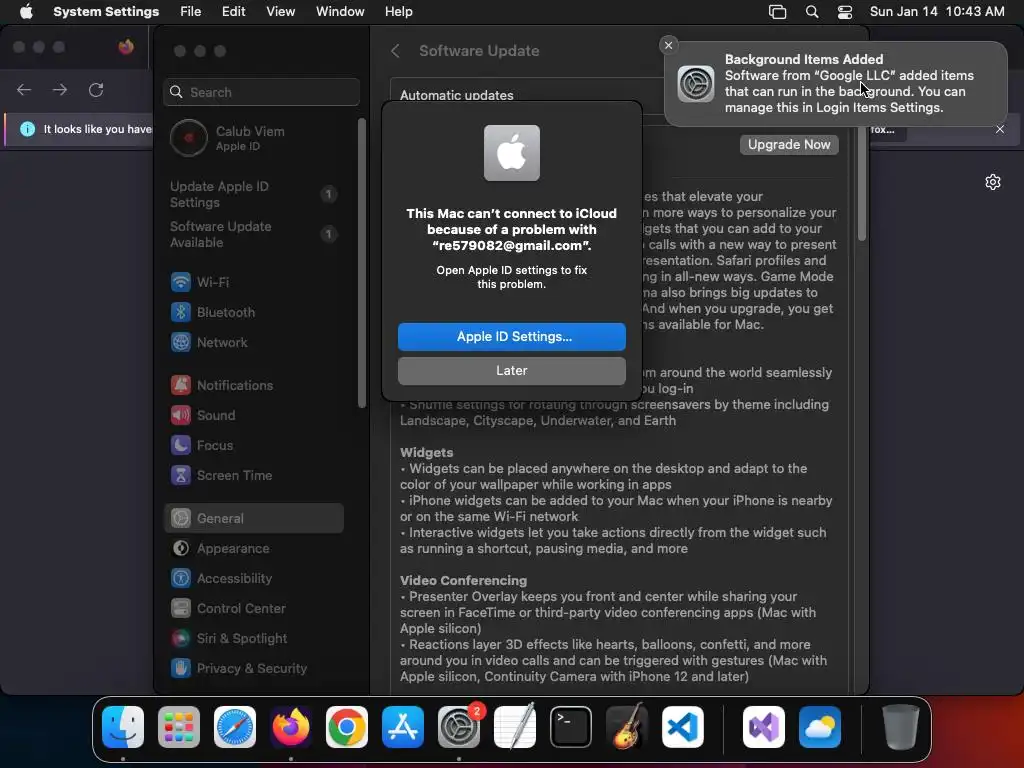1024x768 pixels.
Task: Open Privacy & Security hand icon
Action: tap(181, 668)
